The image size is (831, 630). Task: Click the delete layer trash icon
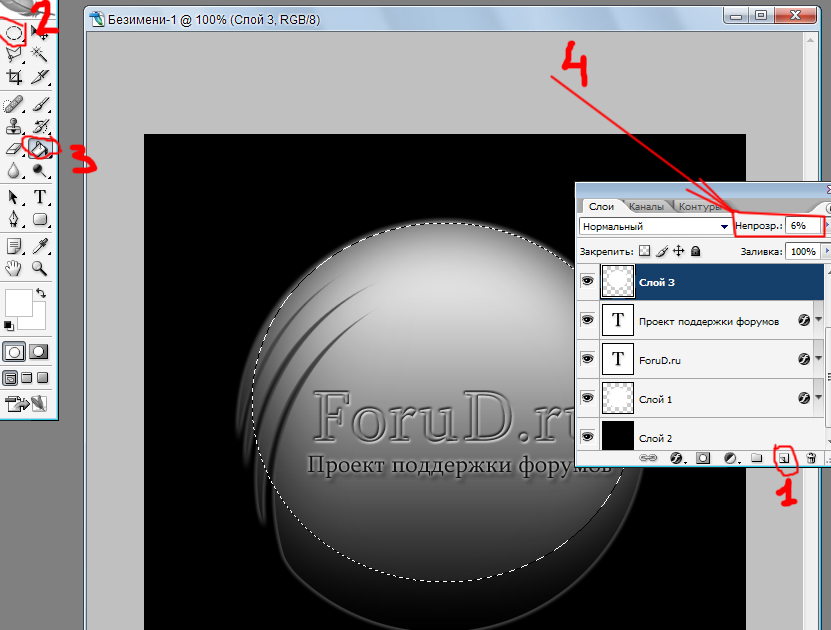pos(811,458)
